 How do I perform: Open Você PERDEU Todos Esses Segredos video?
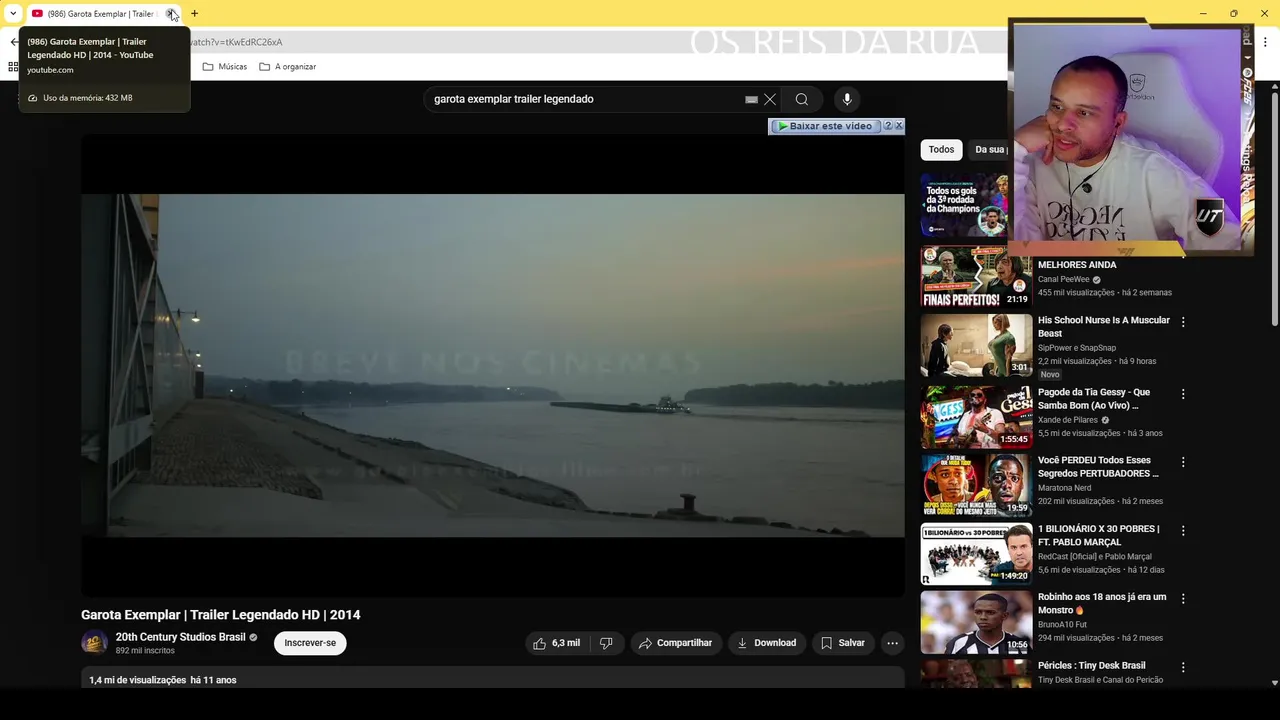tap(1098, 467)
